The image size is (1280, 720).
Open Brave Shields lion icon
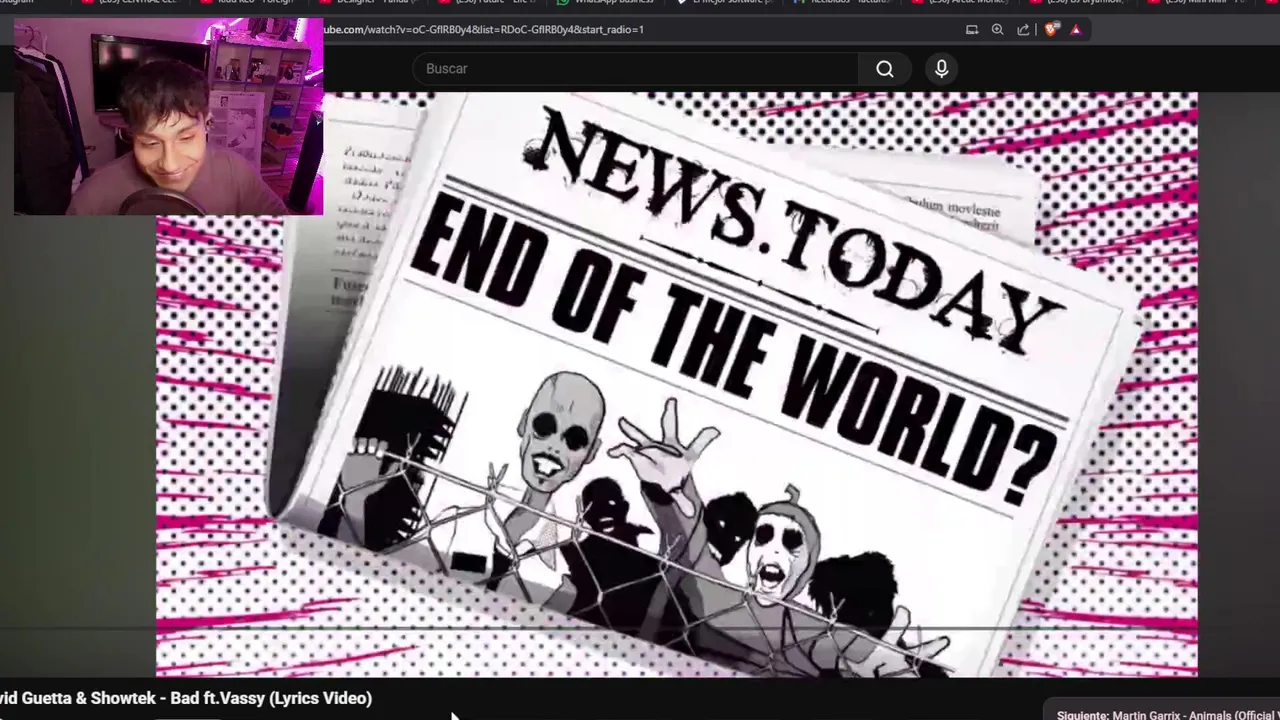tap(1050, 30)
